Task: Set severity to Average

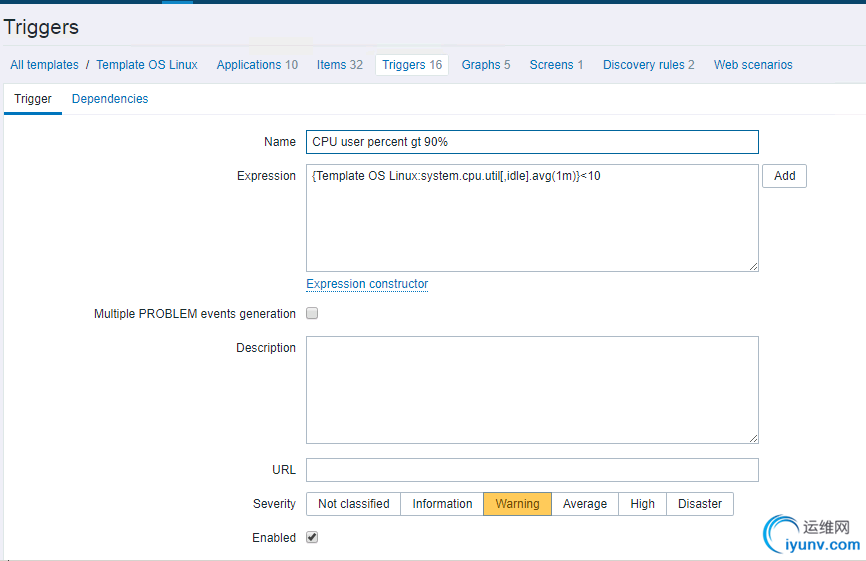Action: tap(585, 504)
